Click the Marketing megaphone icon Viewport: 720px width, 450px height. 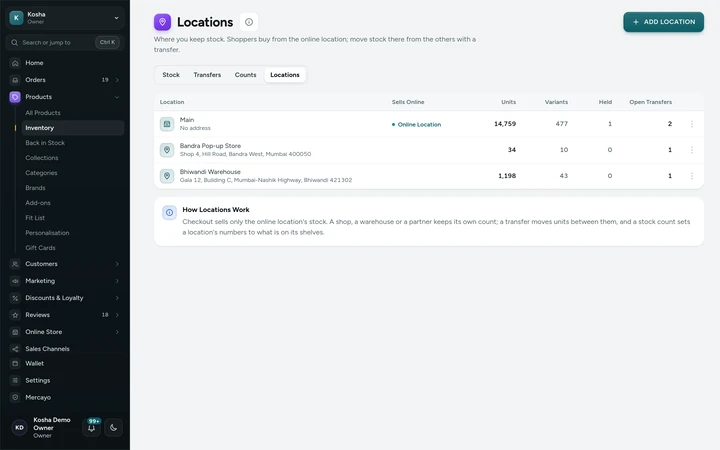click(15, 281)
